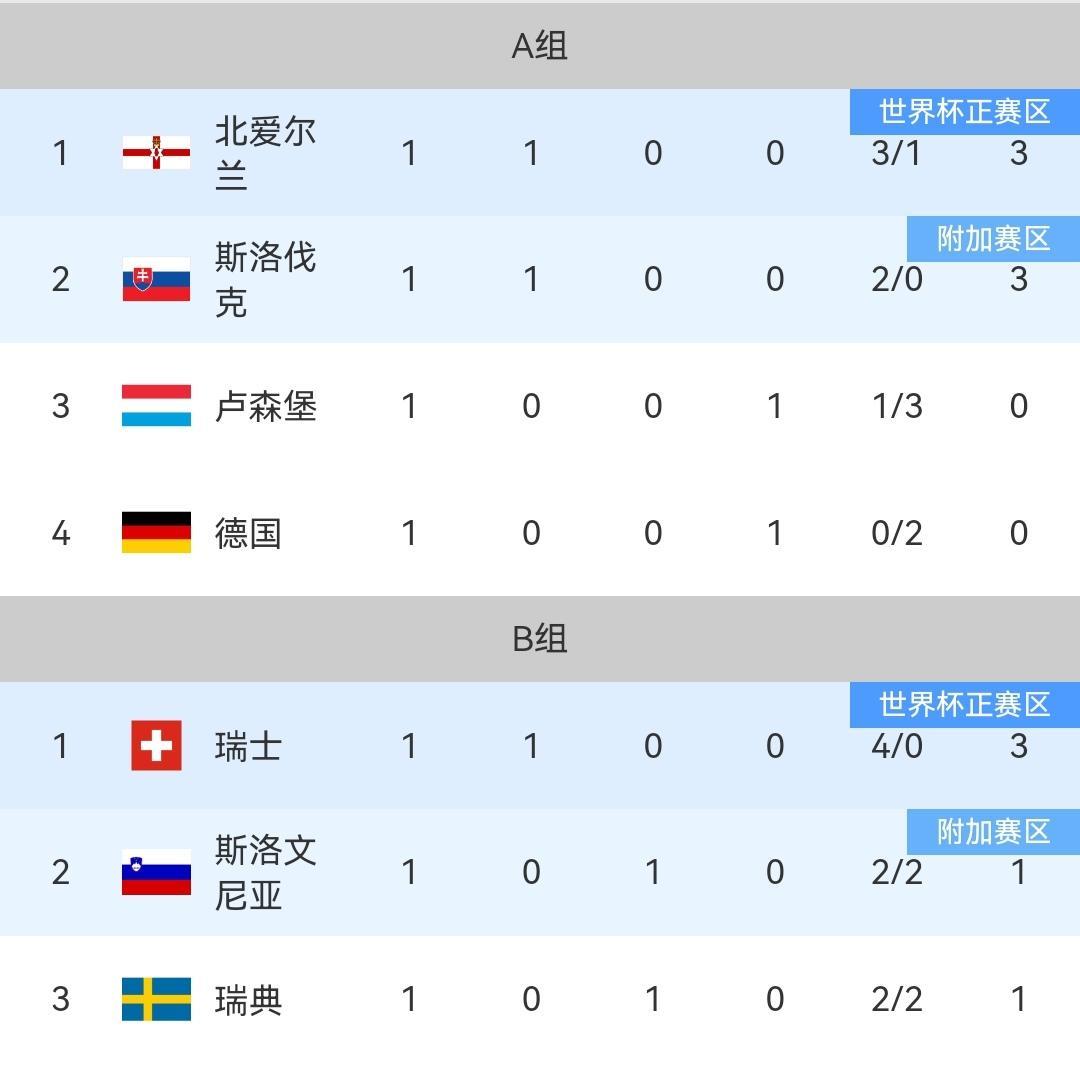The width and height of the screenshot is (1080, 1070).
Task: Click the 世界杯正赛区 badge in Group A
Action: pyautogui.click(x=964, y=111)
